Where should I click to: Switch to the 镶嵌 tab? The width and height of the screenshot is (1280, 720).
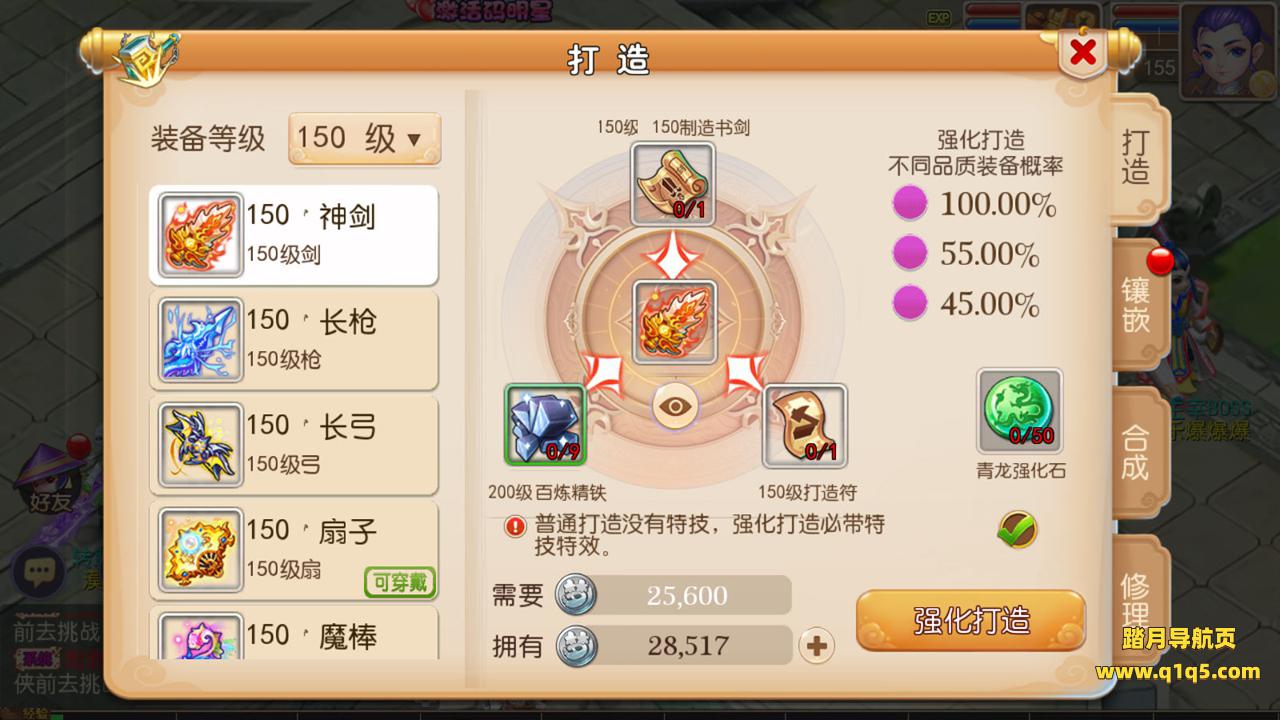pos(1136,305)
